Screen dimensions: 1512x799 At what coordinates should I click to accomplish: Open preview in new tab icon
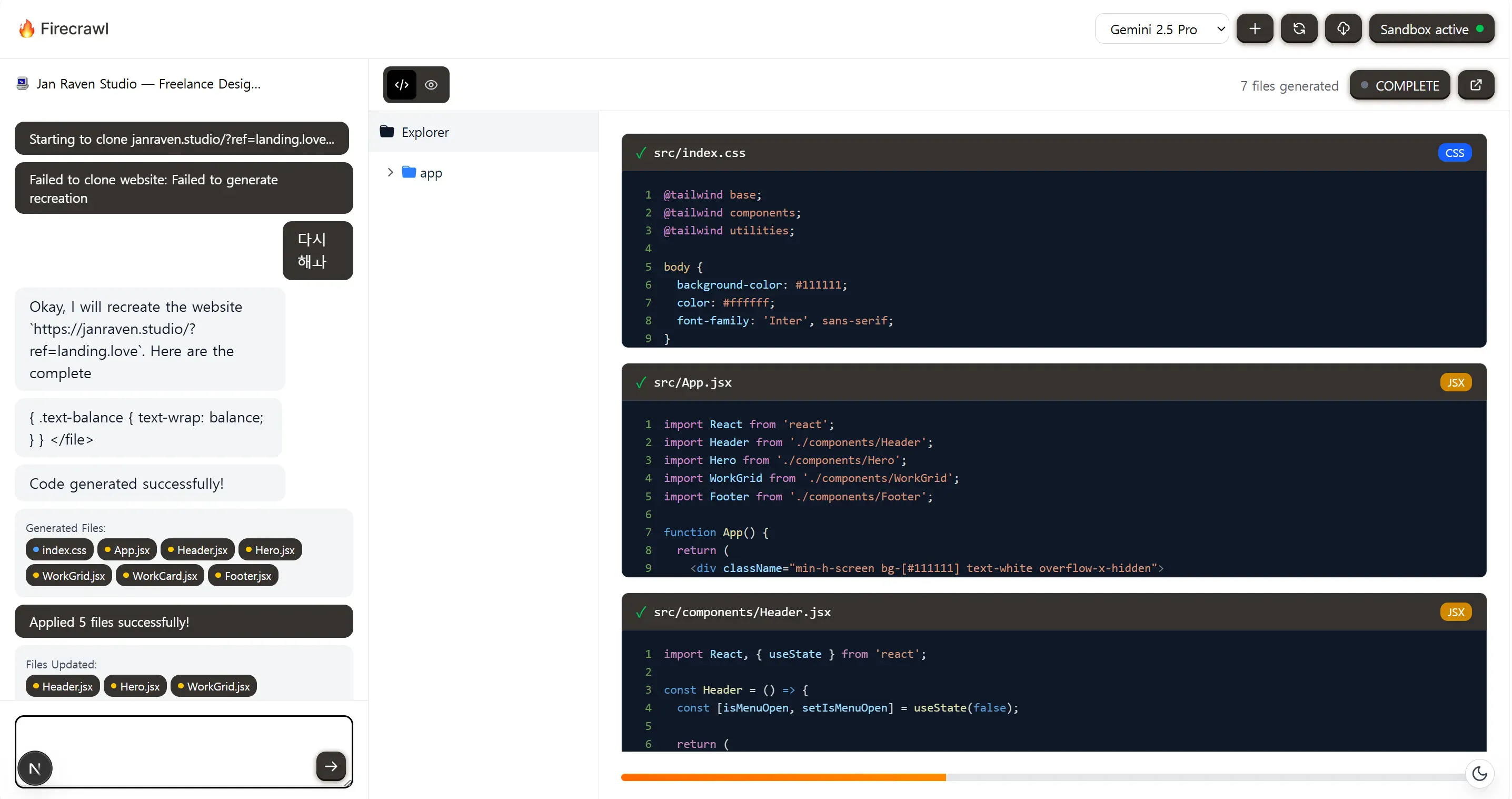point(1476,85)
